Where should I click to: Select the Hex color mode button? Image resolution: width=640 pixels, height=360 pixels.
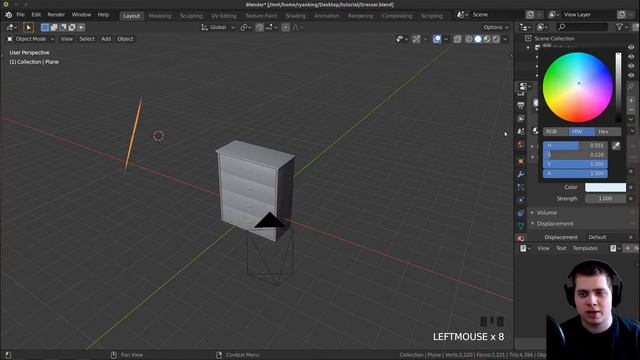coord(608,131)
